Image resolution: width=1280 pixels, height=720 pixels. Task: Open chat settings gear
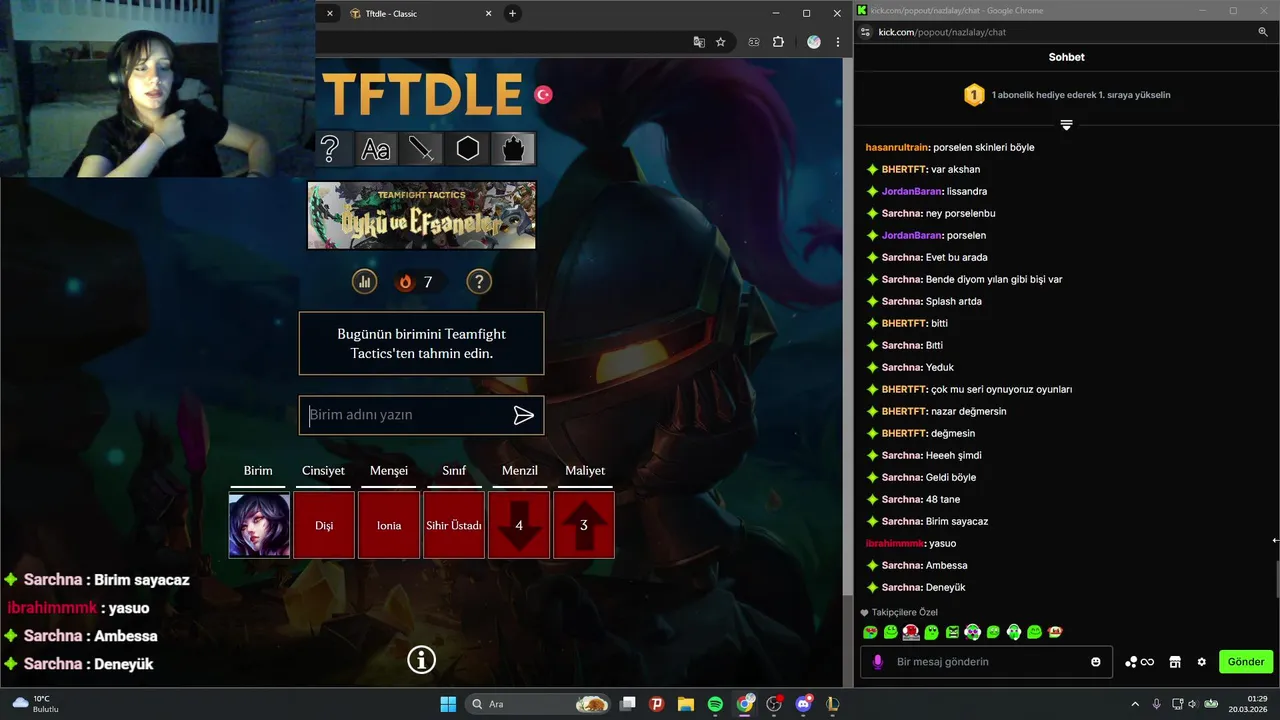[1202, 662]
